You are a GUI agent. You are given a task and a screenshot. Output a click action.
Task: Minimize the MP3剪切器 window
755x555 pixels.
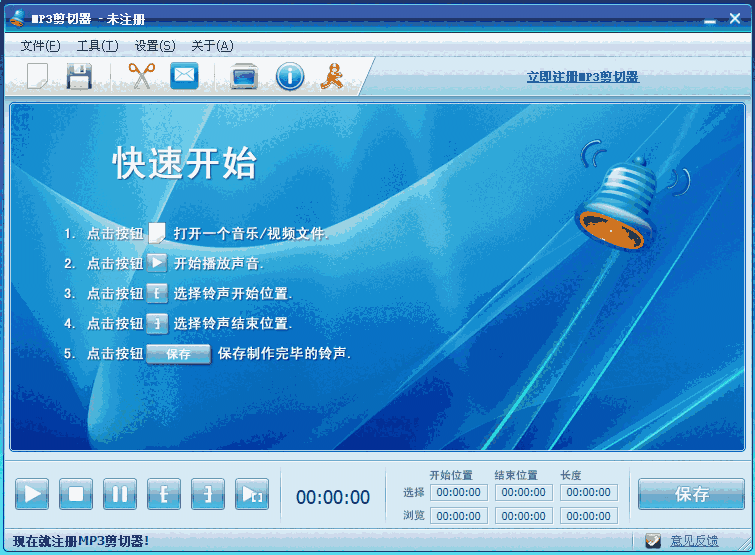710,20
